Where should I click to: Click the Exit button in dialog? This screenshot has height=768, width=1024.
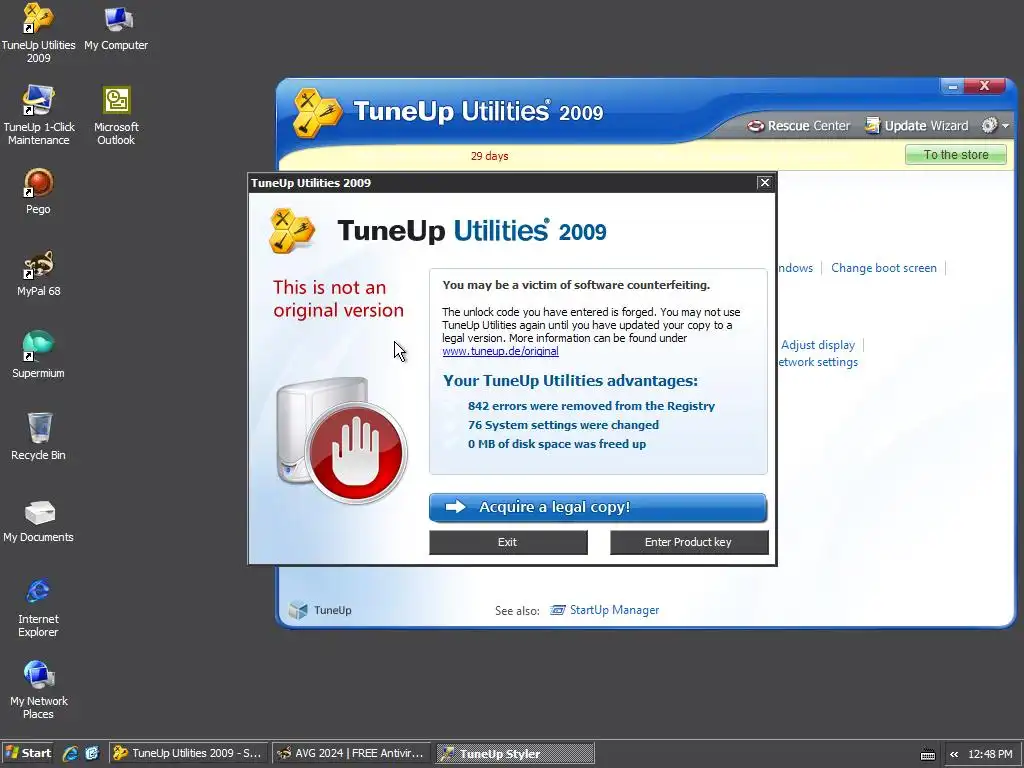(x=508, y=542)
